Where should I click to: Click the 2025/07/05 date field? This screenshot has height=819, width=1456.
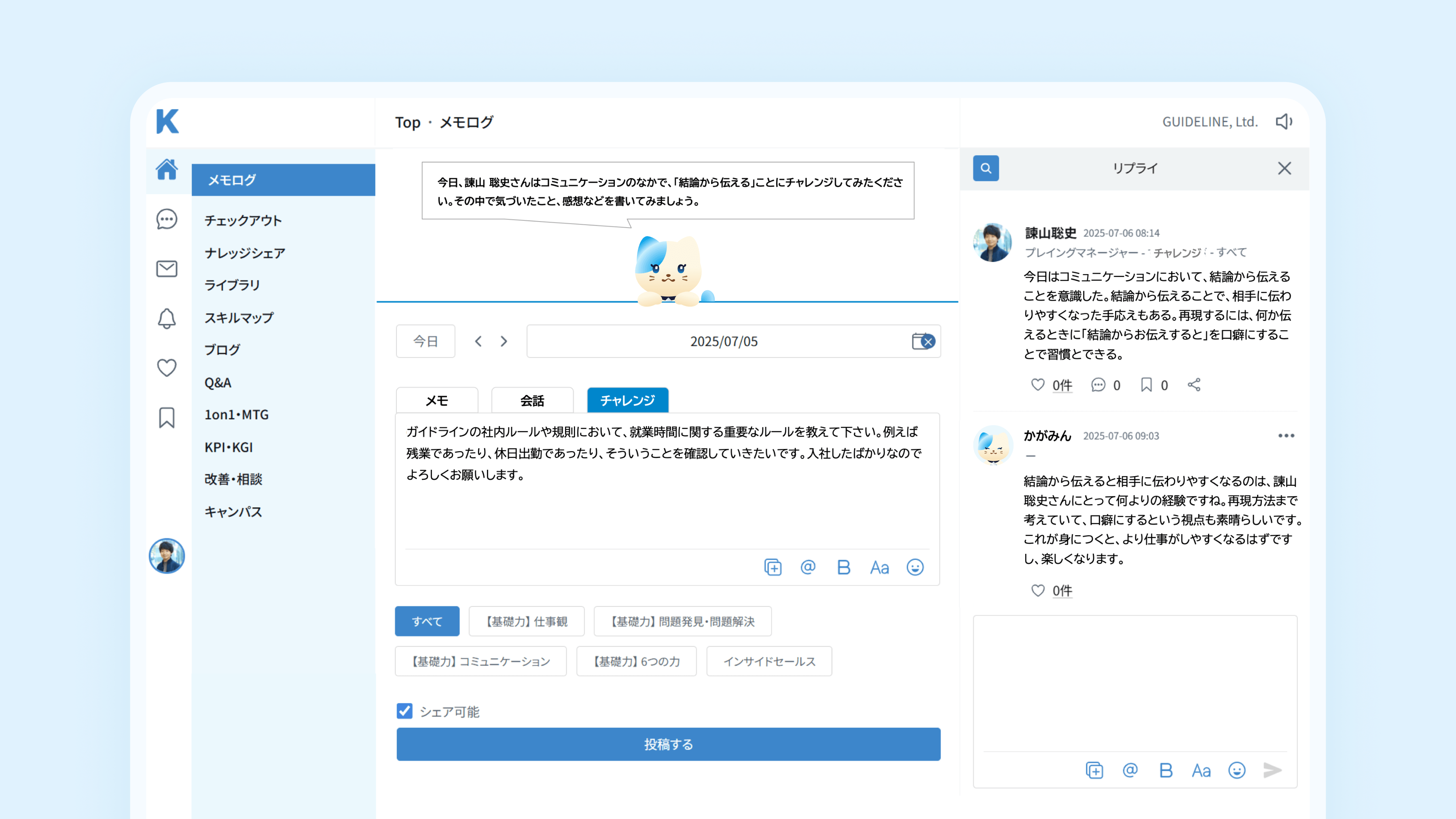click(734, 341)
